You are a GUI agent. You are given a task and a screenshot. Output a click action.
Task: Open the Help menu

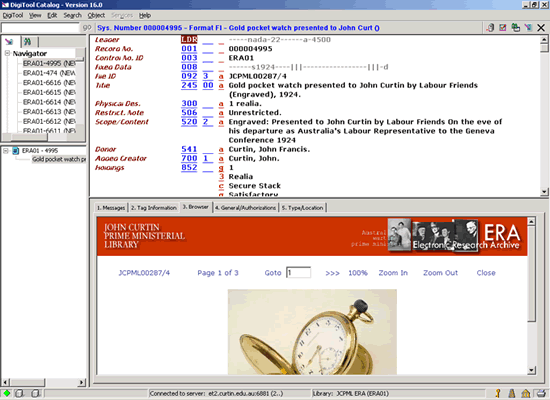click(x=145, y=15)
